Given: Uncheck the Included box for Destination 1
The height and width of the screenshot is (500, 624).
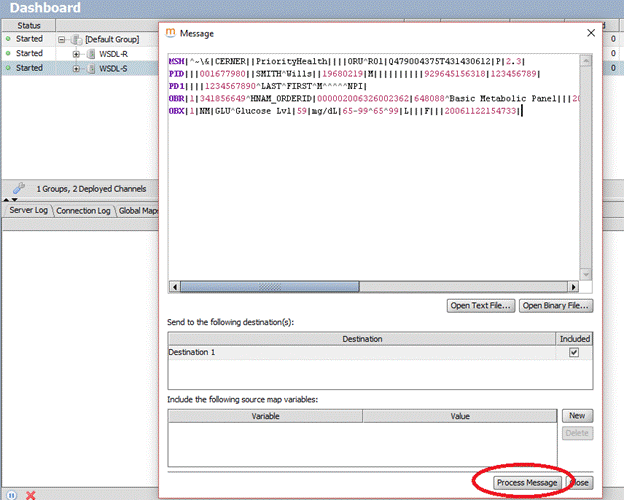Looking at the screenshot, I should click(572, 352).
